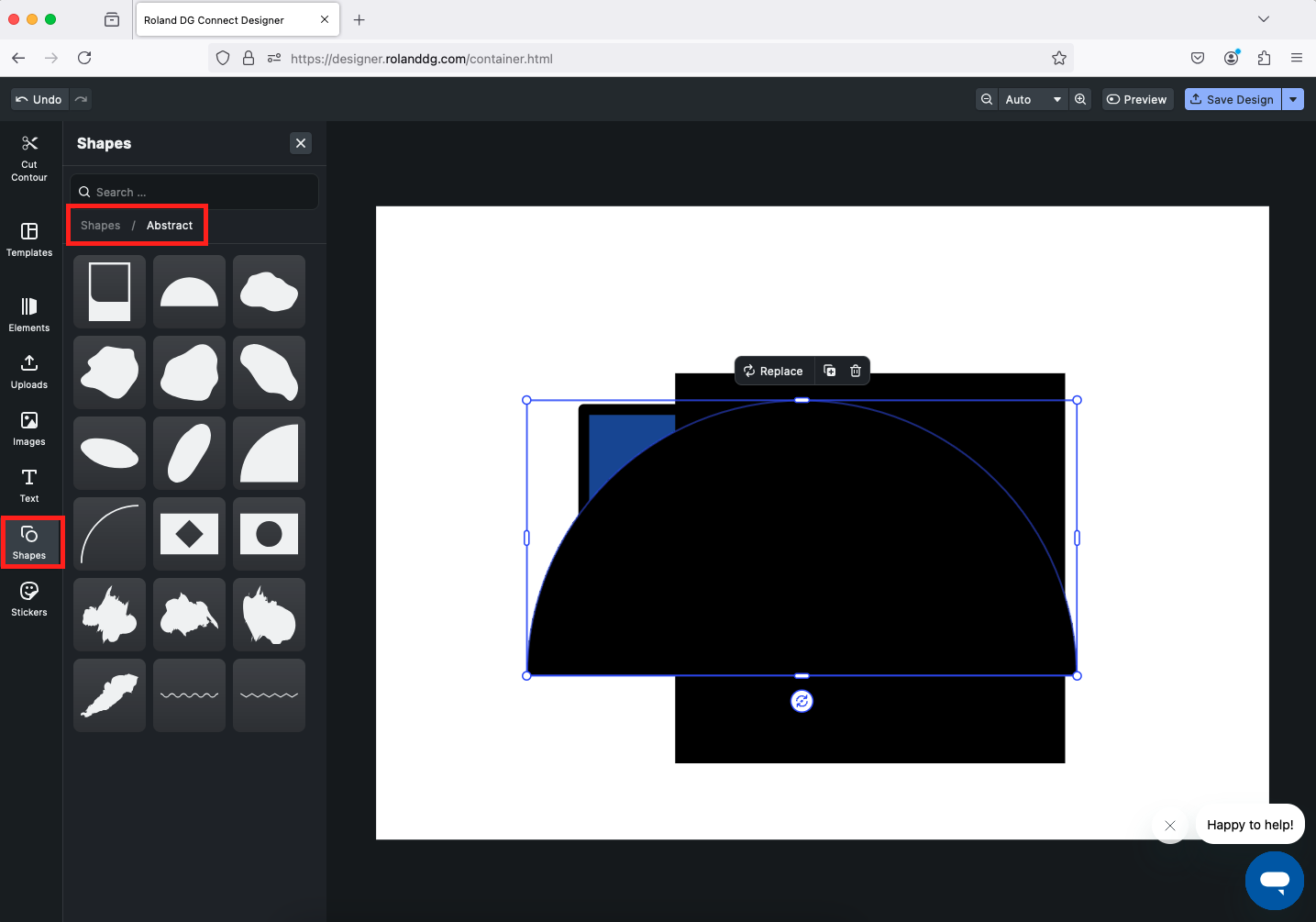Click the Undo button

(x=39, y=99)
